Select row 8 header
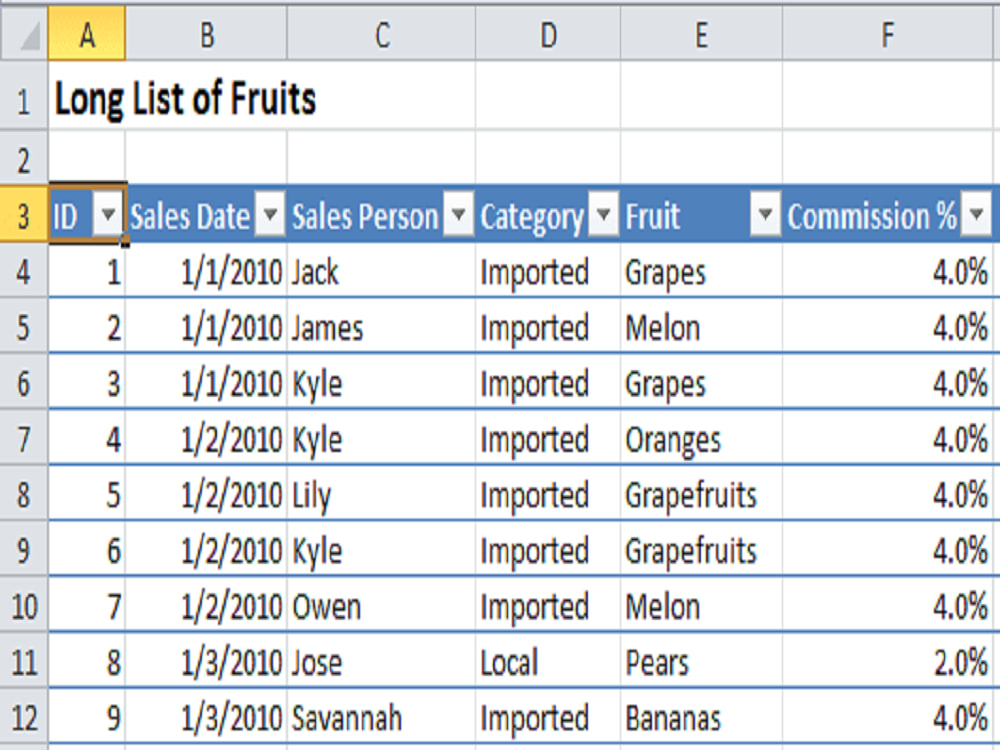 click(x=23, y=495)
